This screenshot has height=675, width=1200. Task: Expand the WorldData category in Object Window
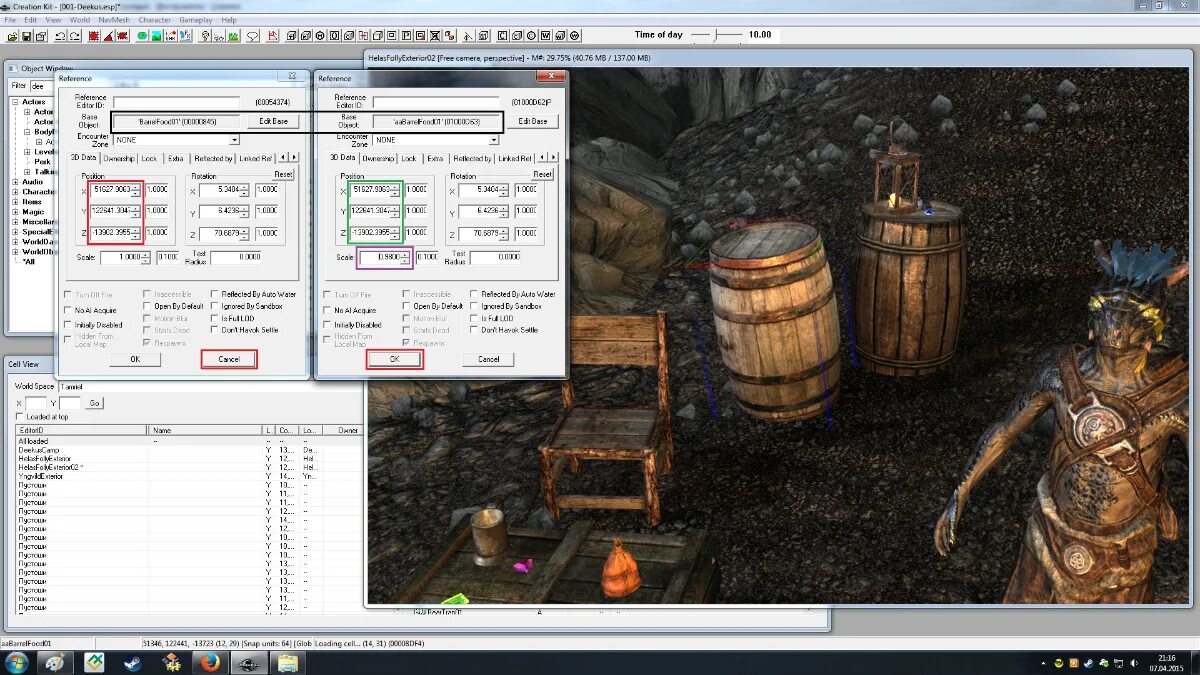16,242
